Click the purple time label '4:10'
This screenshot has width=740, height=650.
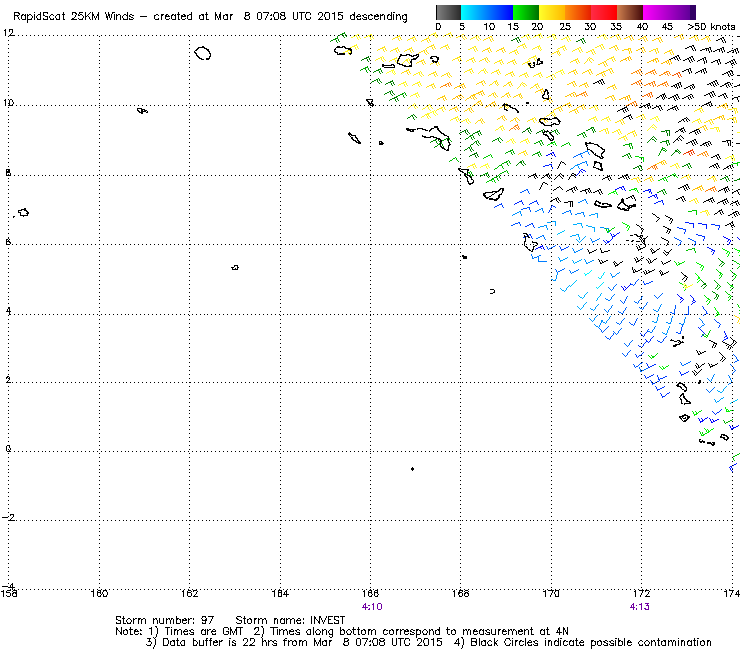coord(372,607)
